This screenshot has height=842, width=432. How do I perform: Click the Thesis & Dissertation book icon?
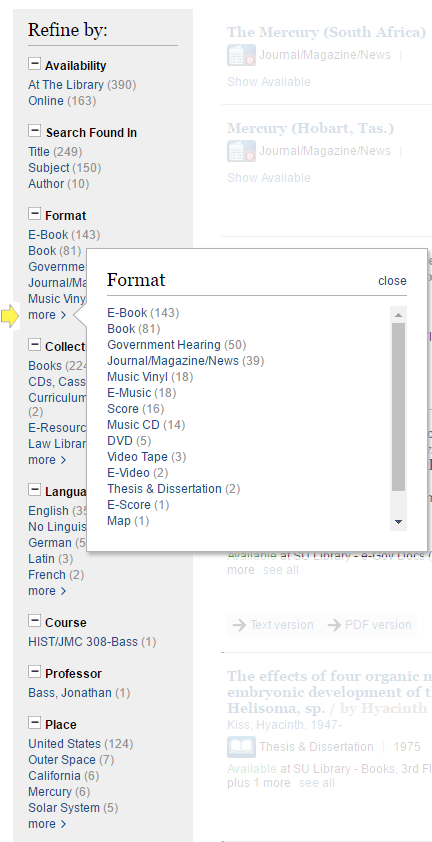pos(241,747)
